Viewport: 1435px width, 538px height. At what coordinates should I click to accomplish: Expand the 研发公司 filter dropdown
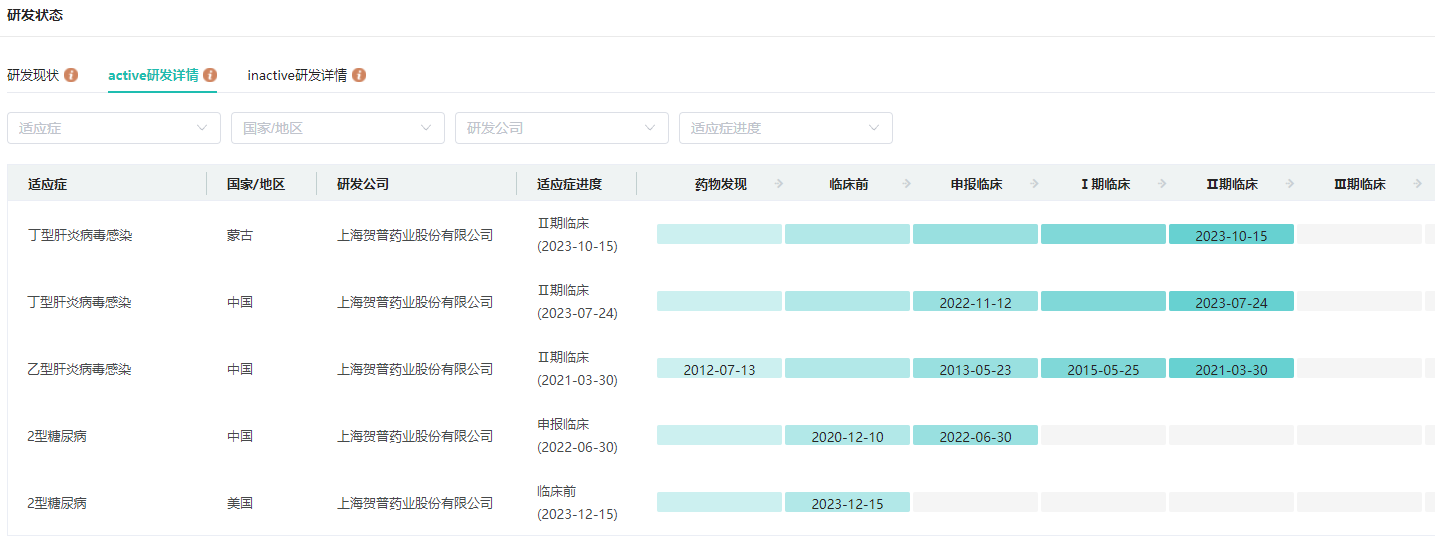(562, 128)
